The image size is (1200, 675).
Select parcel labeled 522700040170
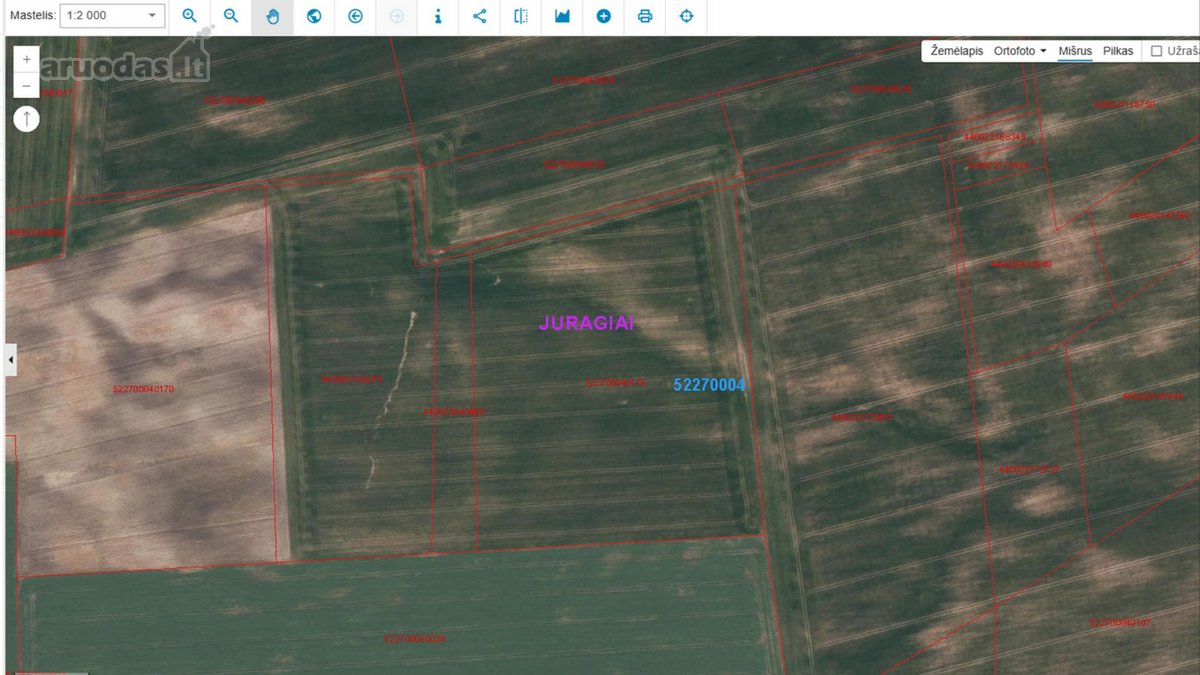[143, 389]
